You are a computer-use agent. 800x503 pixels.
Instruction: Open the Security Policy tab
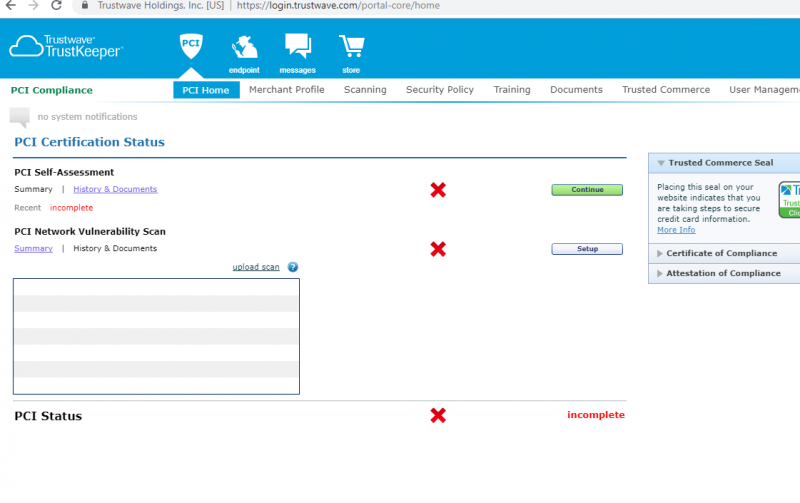click(x=440, y=90)
